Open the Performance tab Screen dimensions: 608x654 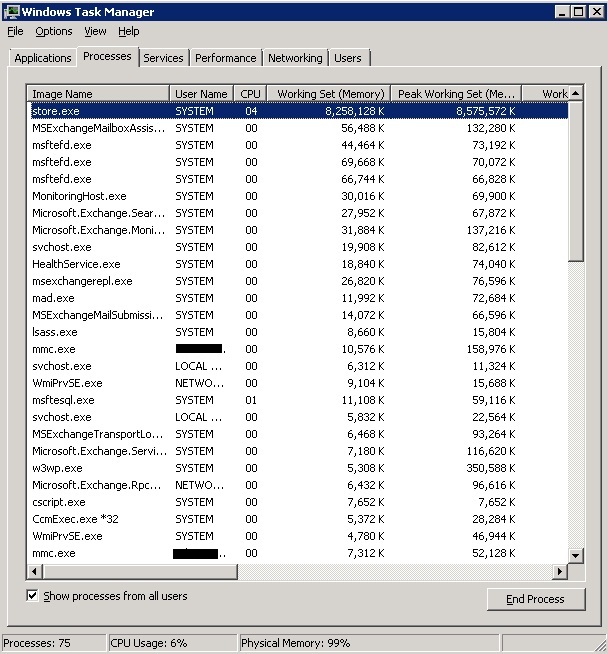[226, 58]
